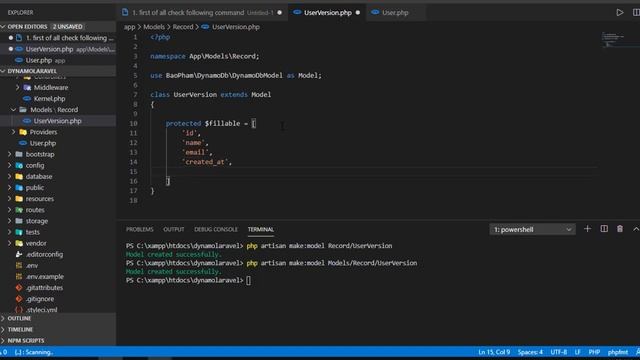This screenshot has height=360, width=640.
Task: Click the code minimap preview
Action: 612,39
